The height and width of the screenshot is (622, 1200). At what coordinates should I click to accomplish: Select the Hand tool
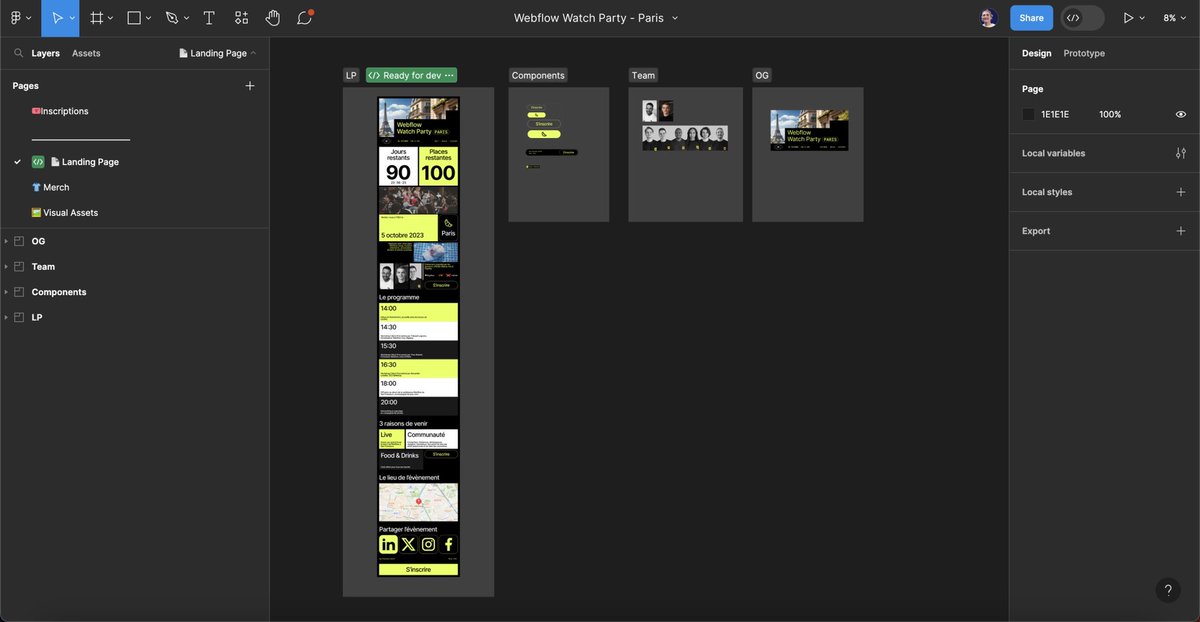[x=273, y=18]
